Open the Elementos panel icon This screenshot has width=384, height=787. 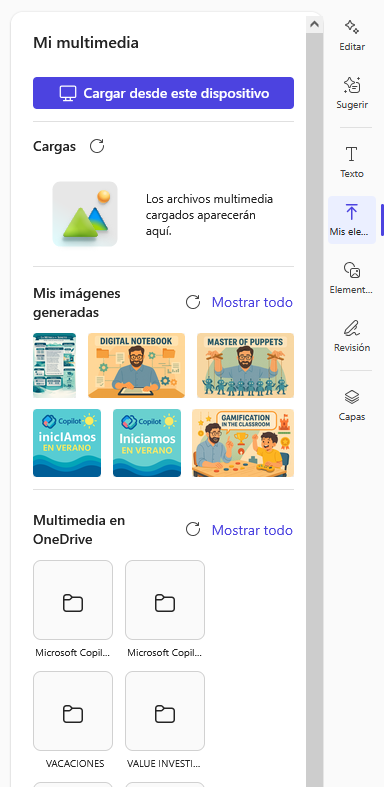coord(351,278)
